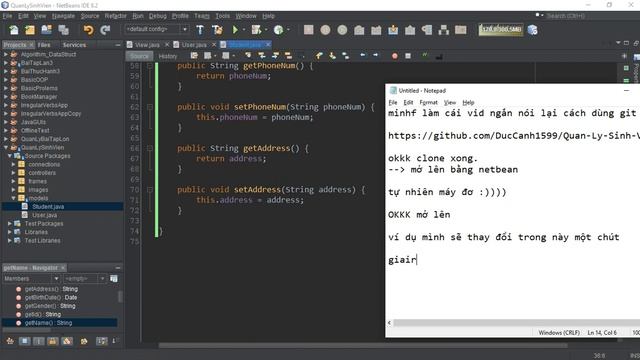This screenshot has height=360, width=640.
Task: Collapse the Source Packages node
Action: coord(10,156)
